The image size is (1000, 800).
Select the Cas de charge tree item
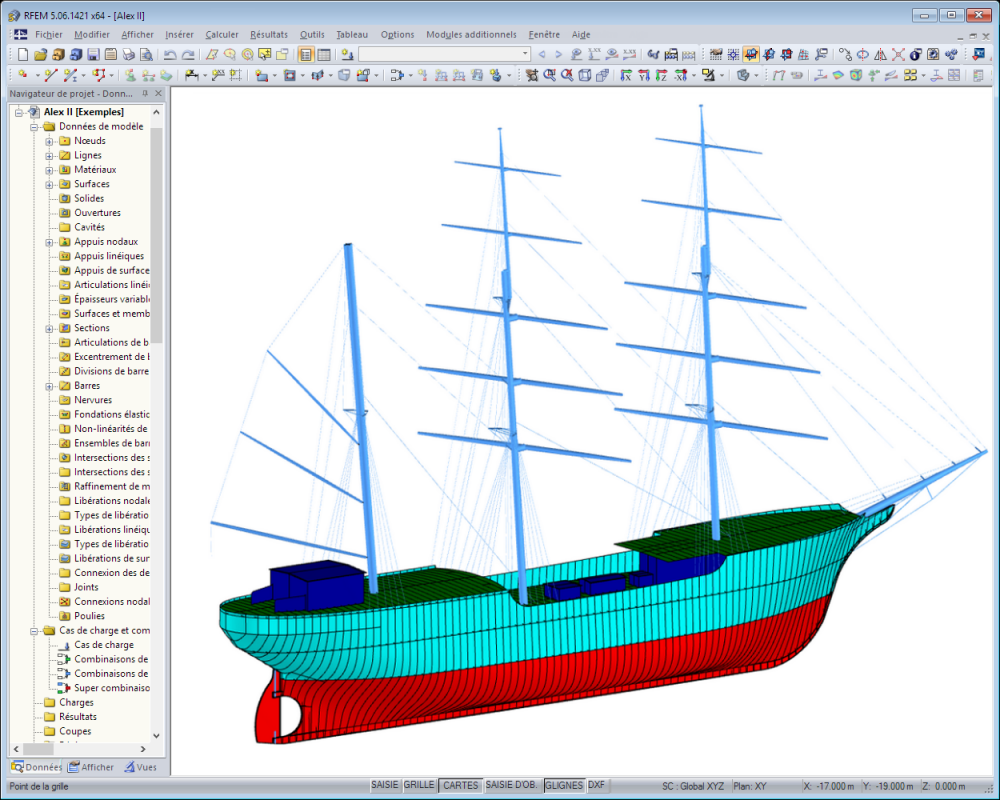pyautogui.click(x=104, y=644)
